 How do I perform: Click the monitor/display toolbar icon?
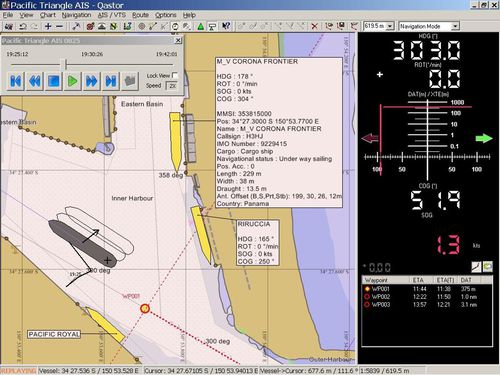point(212,26)
